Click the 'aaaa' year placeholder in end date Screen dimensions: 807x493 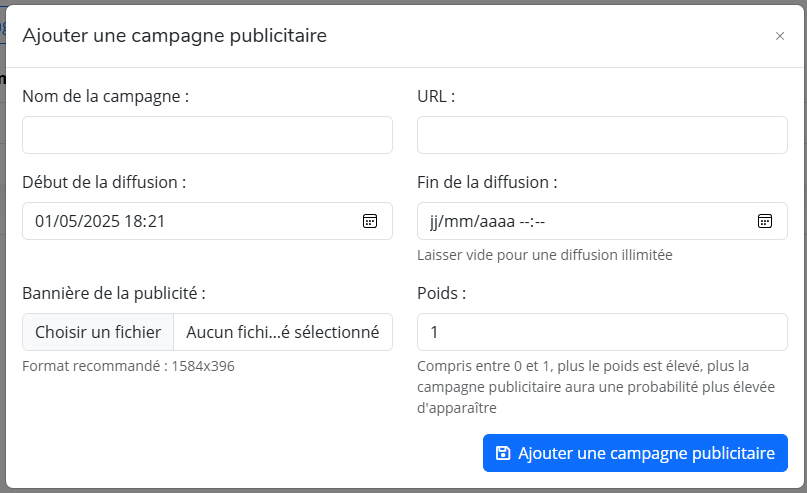click(x=495, y=222)
